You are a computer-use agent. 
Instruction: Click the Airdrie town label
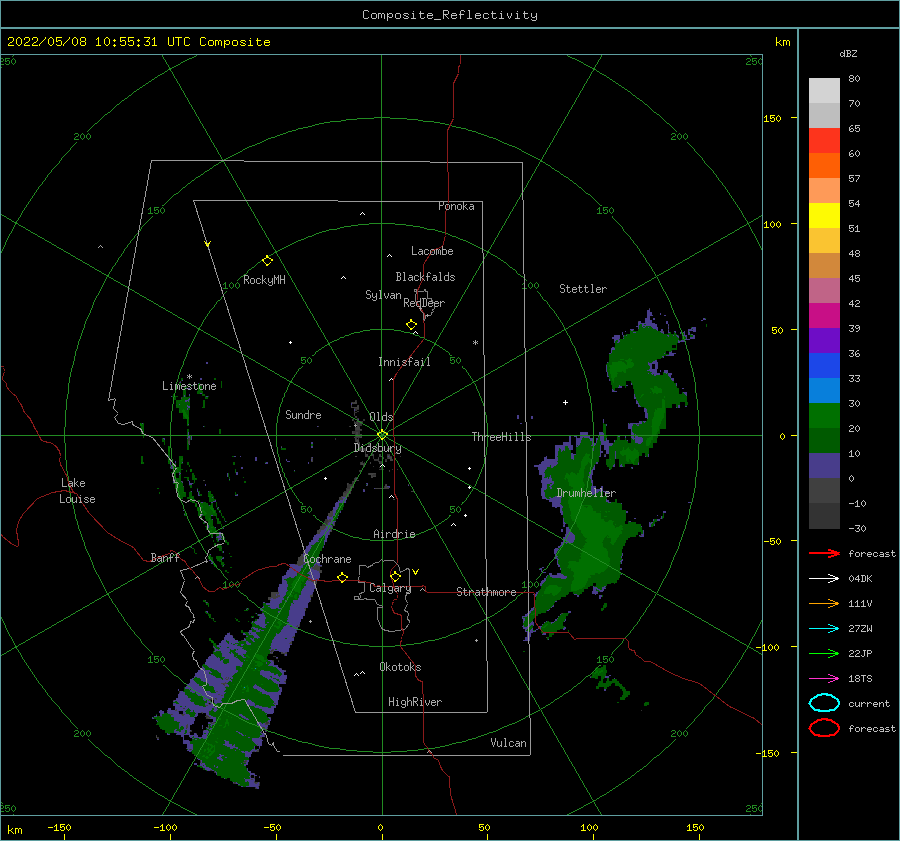[x=394, y=534]
